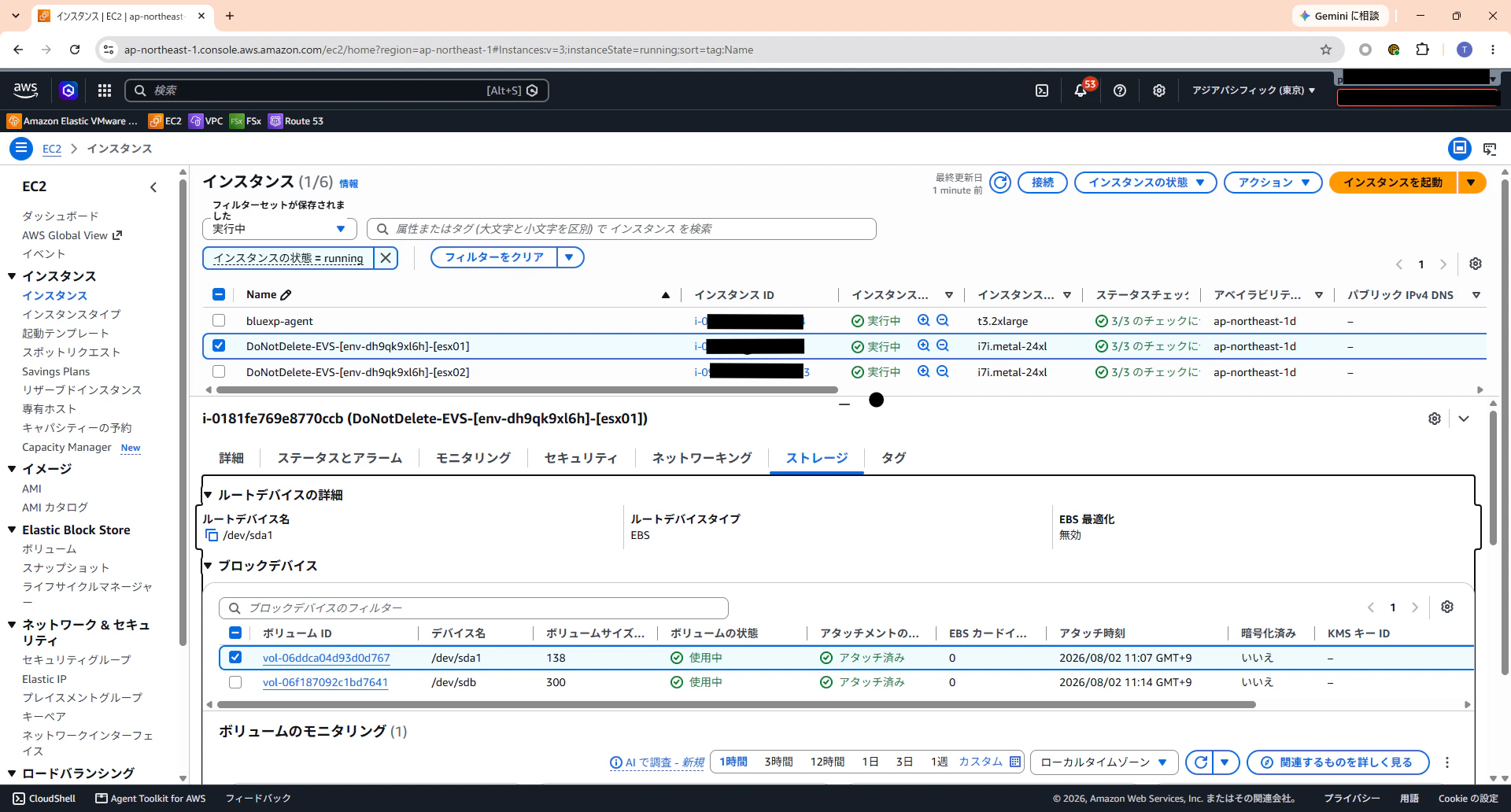The height and width of the screenshot is (812, 1511).
Task: Open the services grid menu
Action: pyautogui.click(x=105, y=90)
